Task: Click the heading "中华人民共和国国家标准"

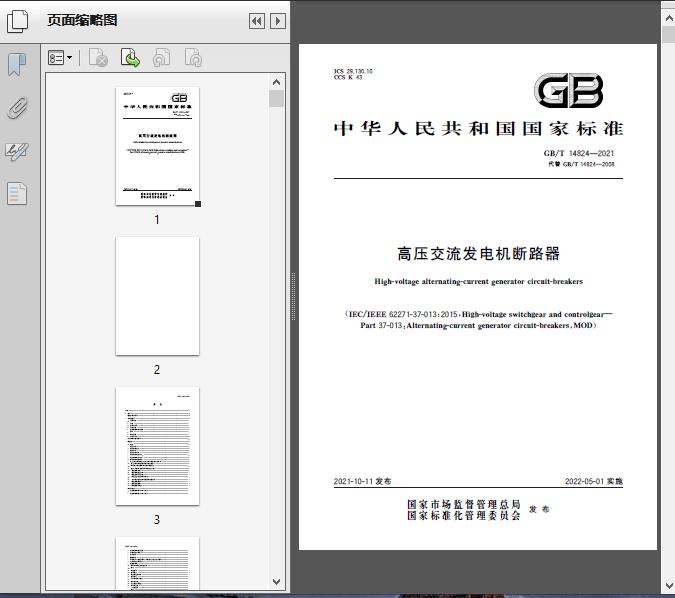Action: 478,129
